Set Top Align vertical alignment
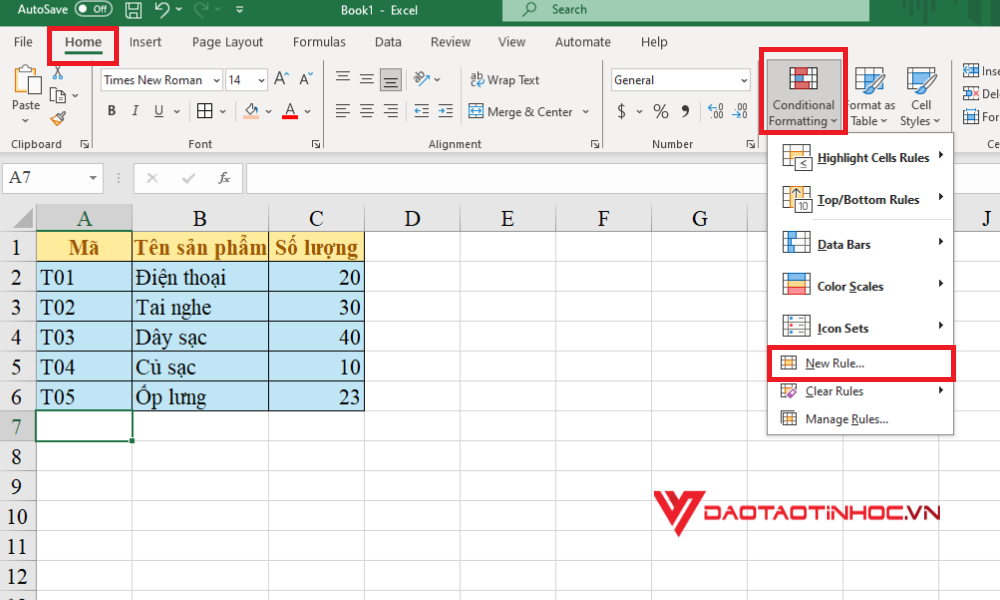 point(342,78)
